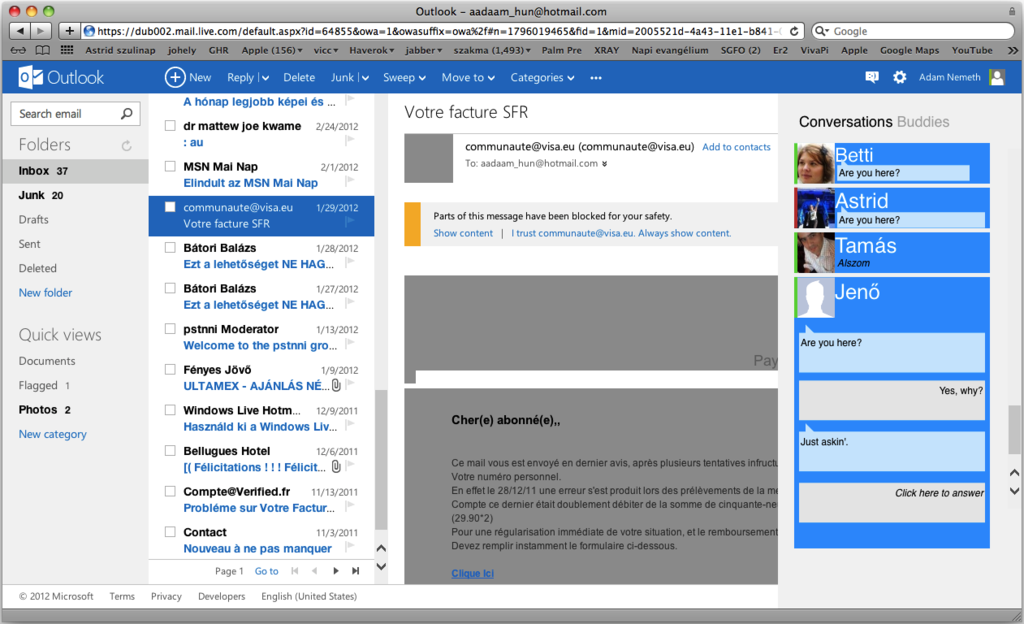Viewport: 1024px width, 624px height.
Task: Click attachment paperclip on Bellugues Hotel message
Action: point(336,467)
